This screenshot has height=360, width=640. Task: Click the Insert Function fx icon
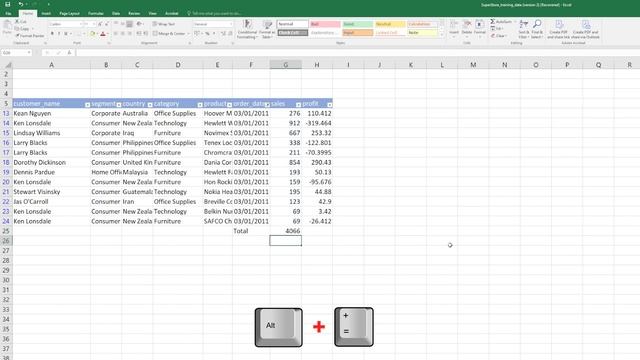coord(69,53)
